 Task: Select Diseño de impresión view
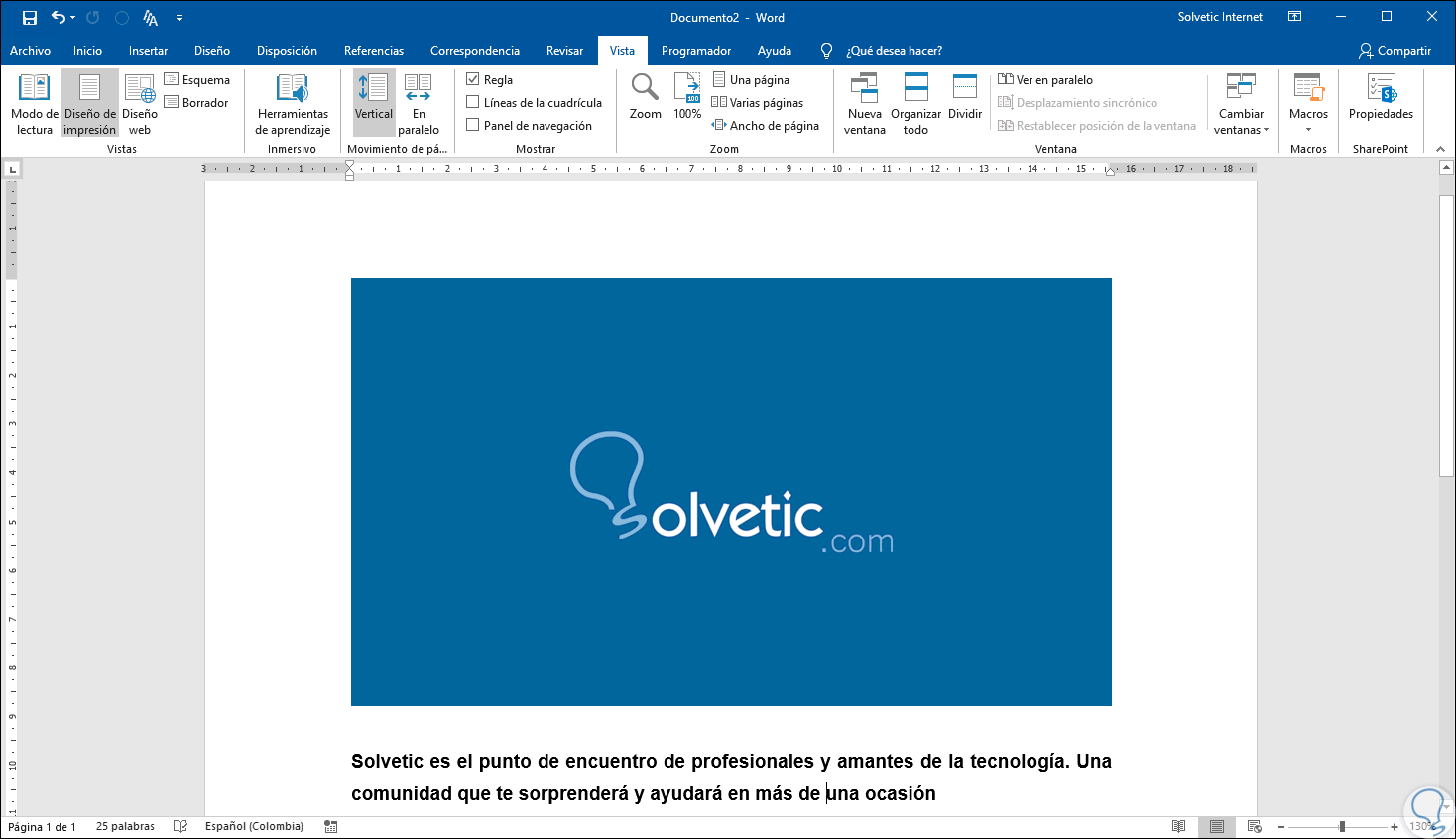click(x=90, y=103)
